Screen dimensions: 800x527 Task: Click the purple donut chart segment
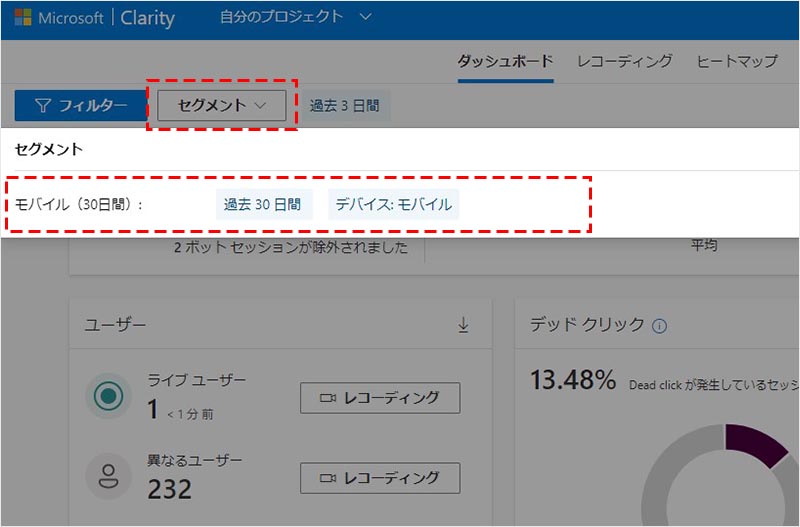(754, 444)
